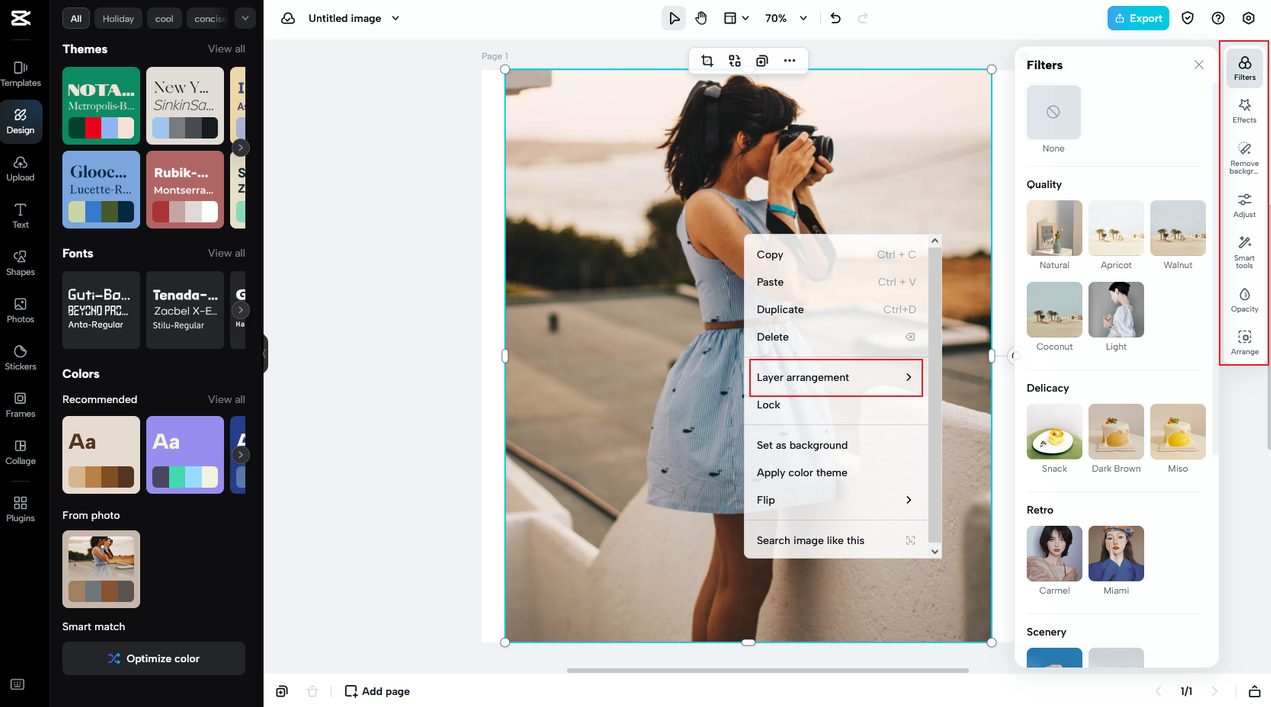Click the undo arrow in top toolbar
The height and width of the screenshot is (707, 1271).
pos(836,18)
